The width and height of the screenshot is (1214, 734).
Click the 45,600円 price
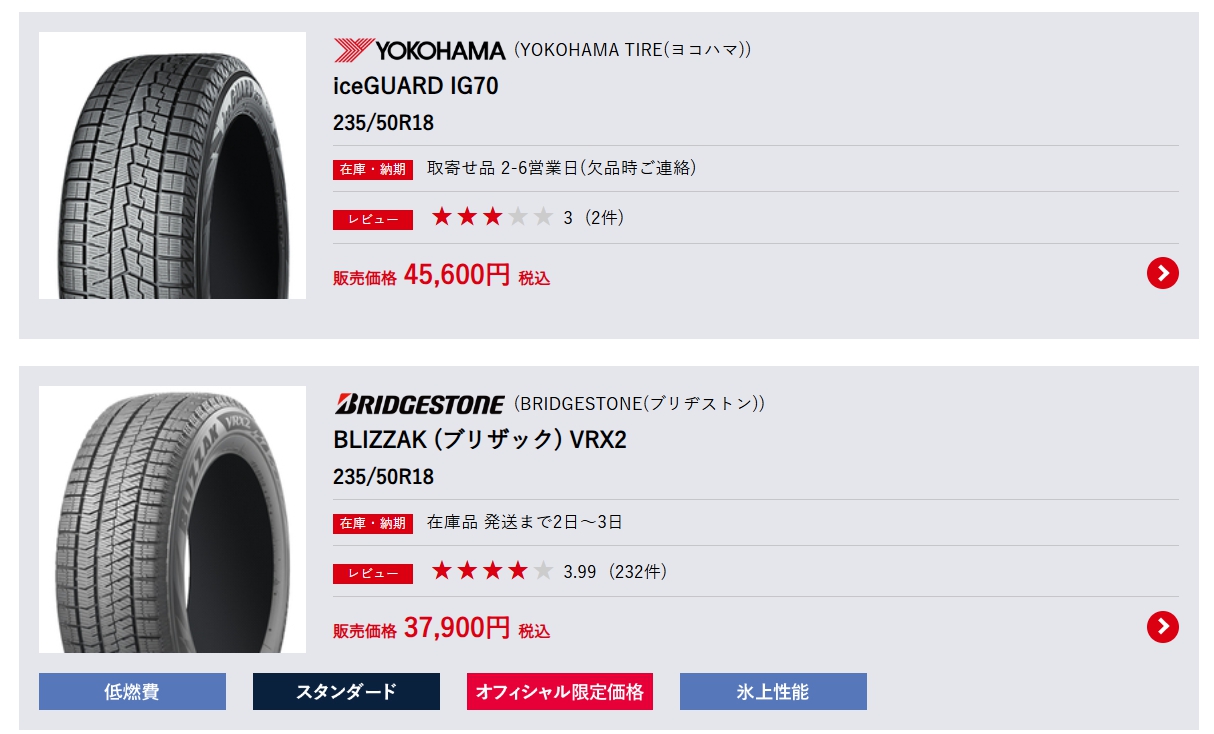click(x=457, y=275)
